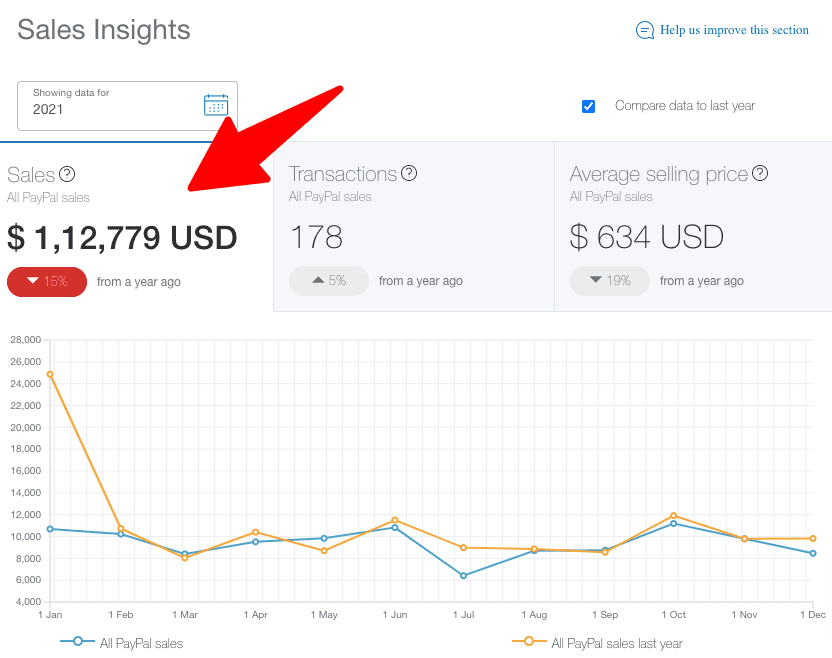This screenshot has width=832, height=658.
Task: Click the Average selling price help icon
Action: point(759,173)
